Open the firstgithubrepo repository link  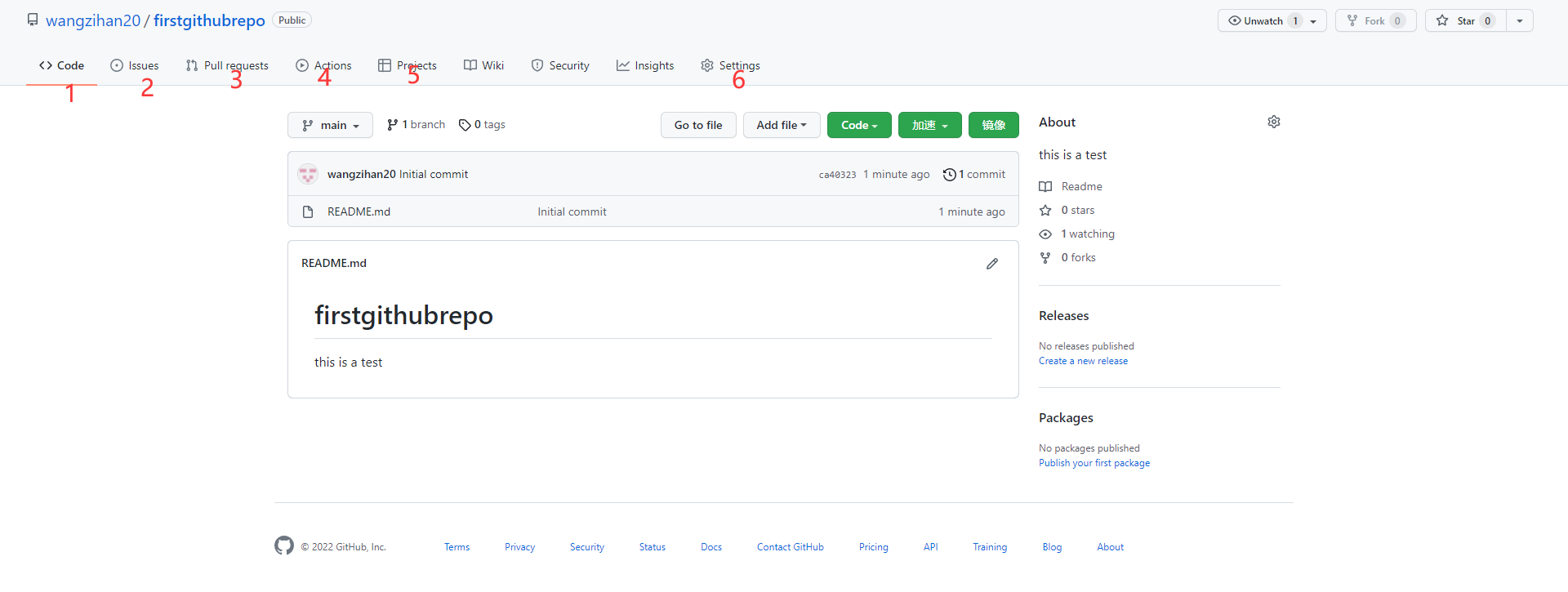click(209, 20)
